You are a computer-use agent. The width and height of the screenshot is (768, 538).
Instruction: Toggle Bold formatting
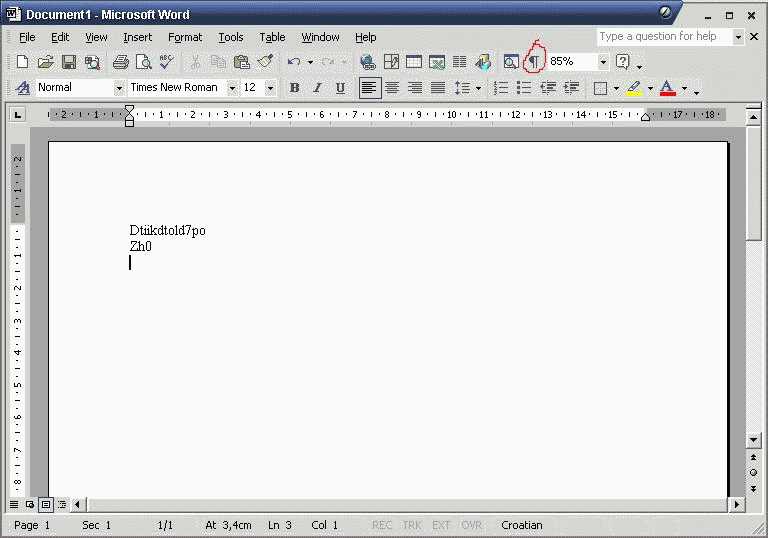[x=294, y=88]
